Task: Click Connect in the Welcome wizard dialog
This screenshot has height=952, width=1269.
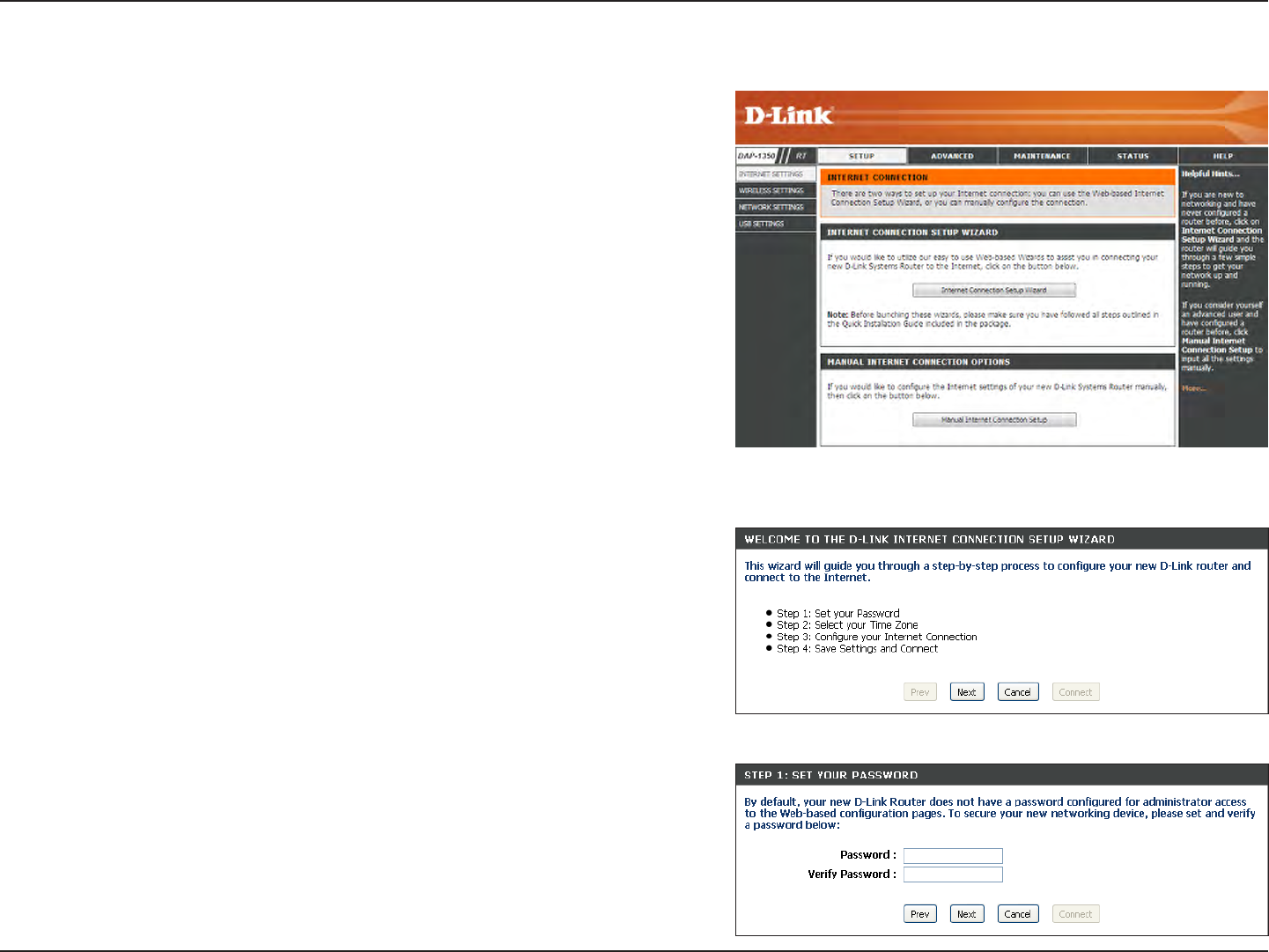Action: click(1076, 692)
